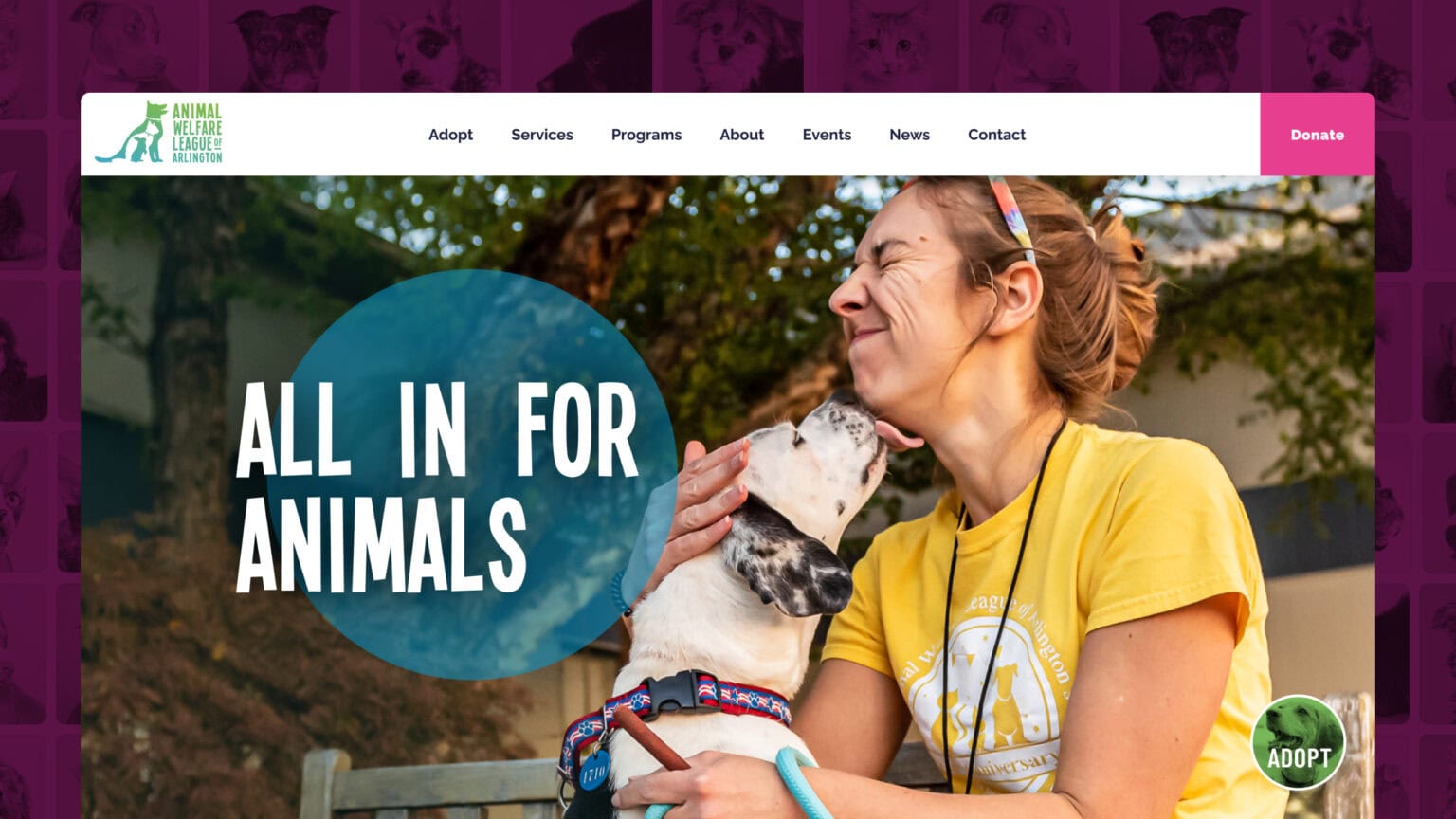The width and height of the screenshot is (1456, 819).
Task: Click the pink Donate button
Action: click(1317, 135)
